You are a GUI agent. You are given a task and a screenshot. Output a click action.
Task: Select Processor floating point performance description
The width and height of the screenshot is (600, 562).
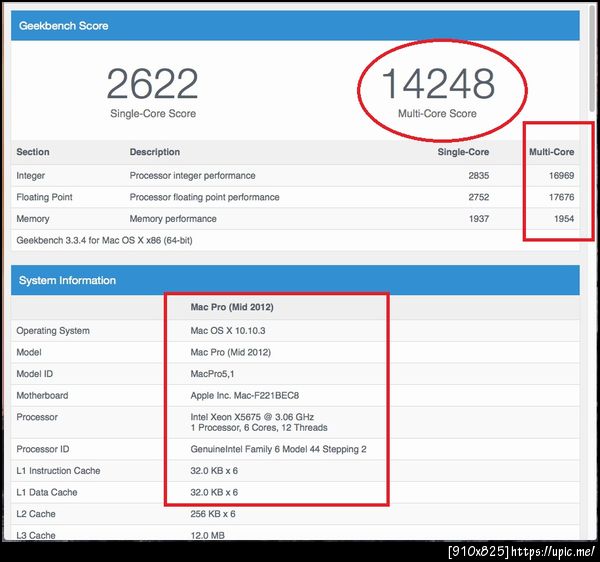point(204,197)
